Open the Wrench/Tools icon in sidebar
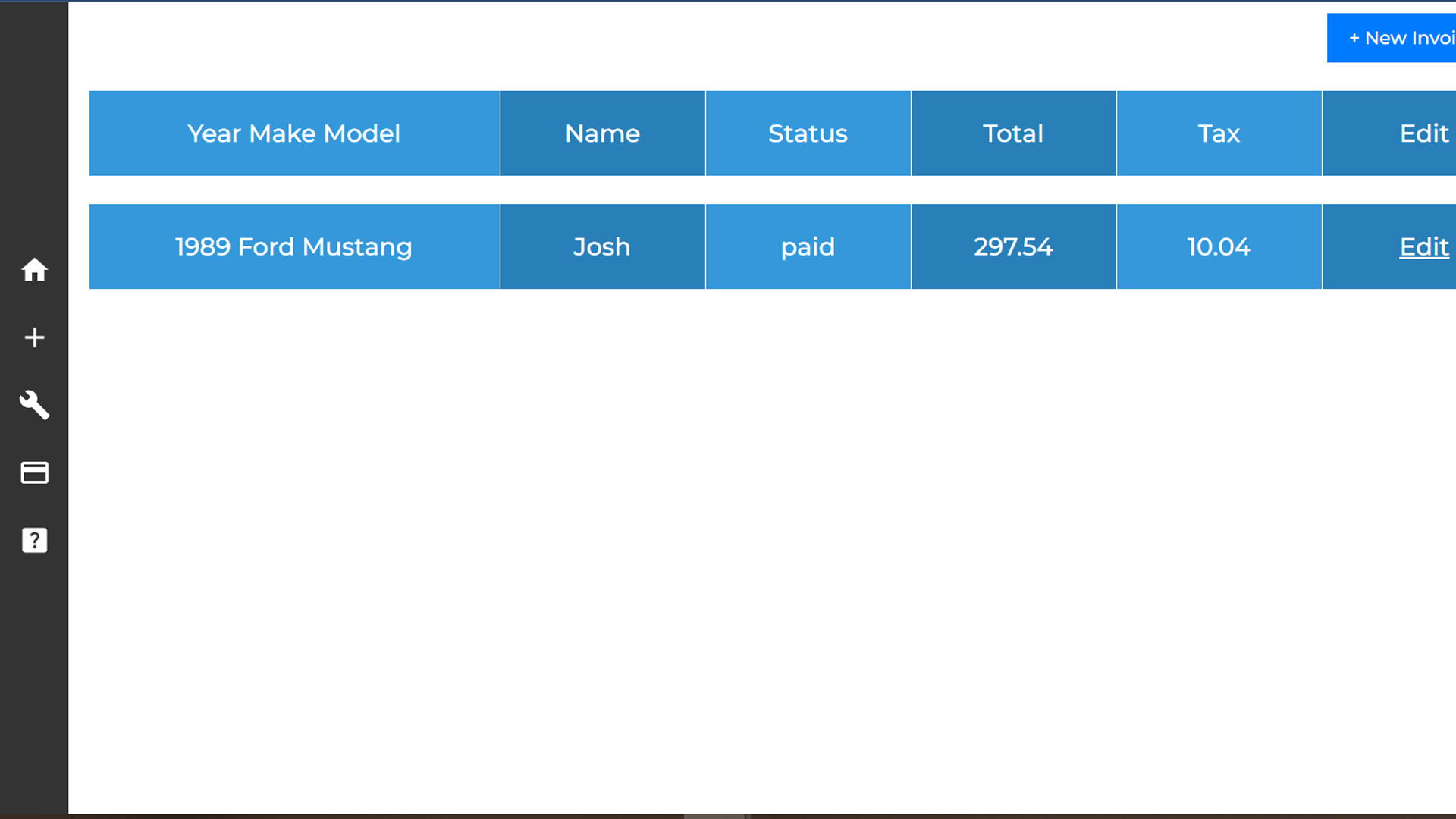 click(34, 404)
